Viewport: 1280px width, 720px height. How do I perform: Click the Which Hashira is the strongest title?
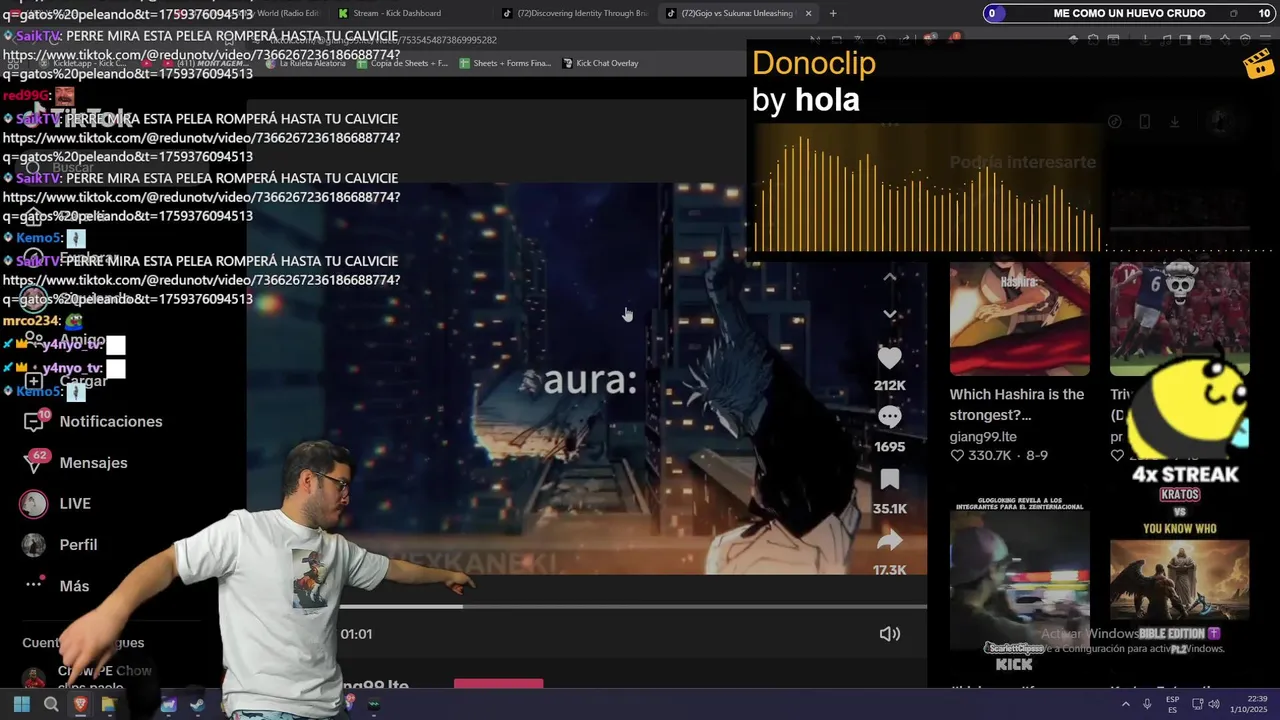1016,405
